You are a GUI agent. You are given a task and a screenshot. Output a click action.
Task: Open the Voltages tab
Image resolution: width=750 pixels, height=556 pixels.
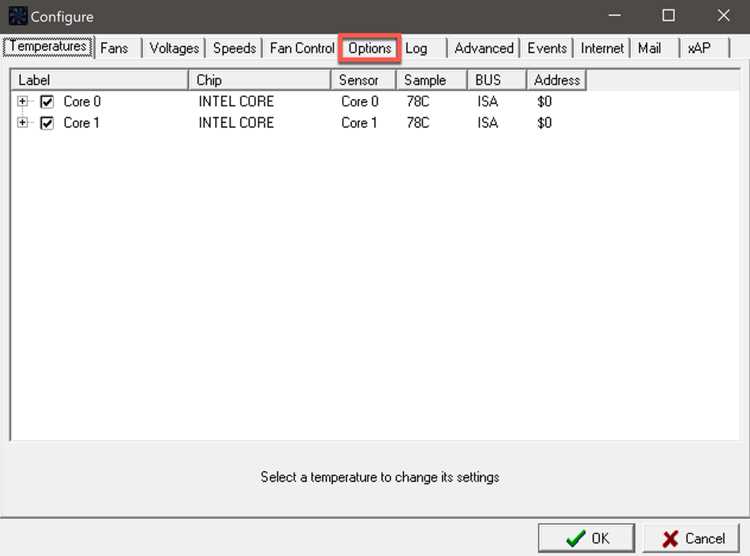pyautogui.click(x=174, y=48)
